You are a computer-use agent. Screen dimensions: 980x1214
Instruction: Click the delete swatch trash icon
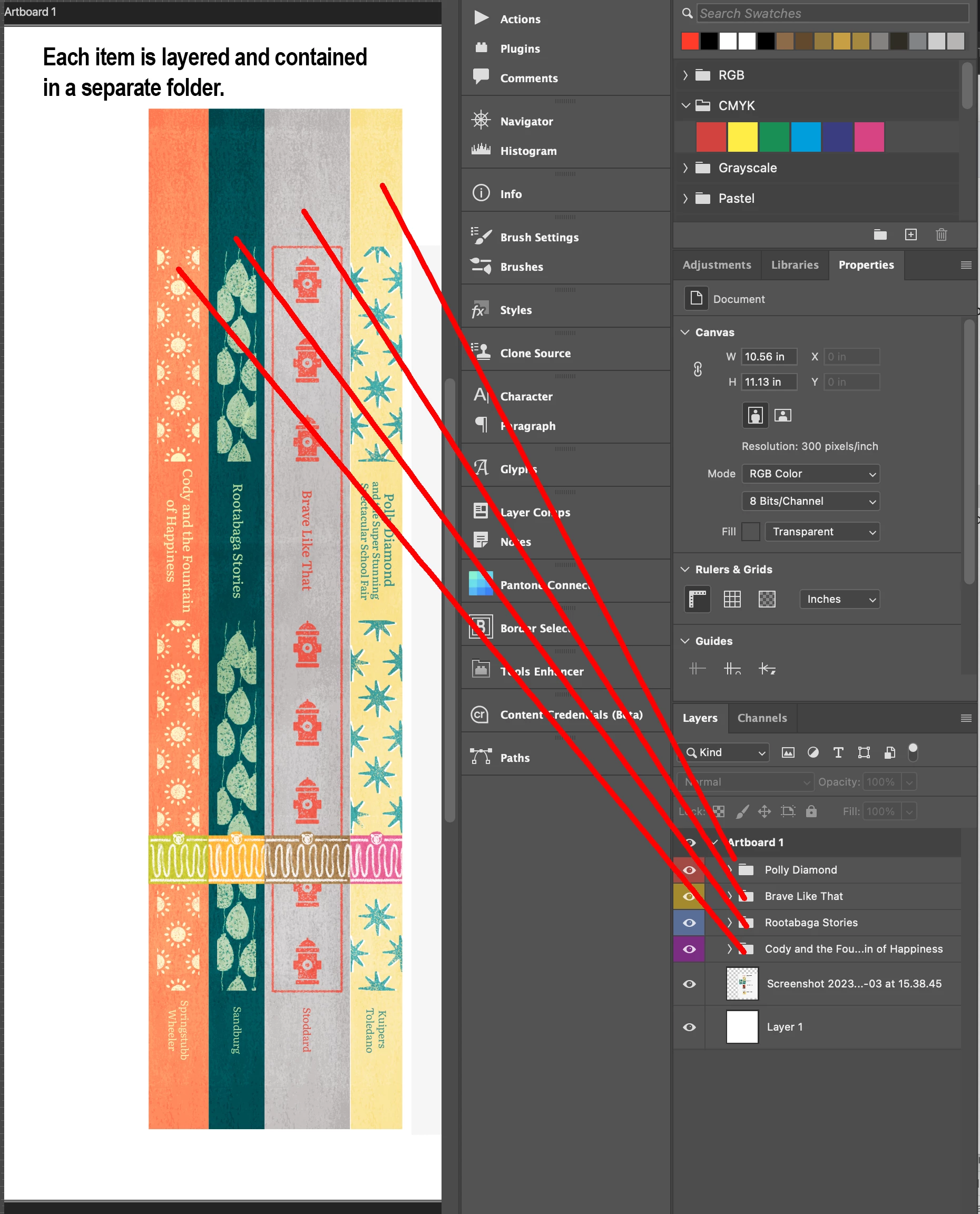coord(941,235)
